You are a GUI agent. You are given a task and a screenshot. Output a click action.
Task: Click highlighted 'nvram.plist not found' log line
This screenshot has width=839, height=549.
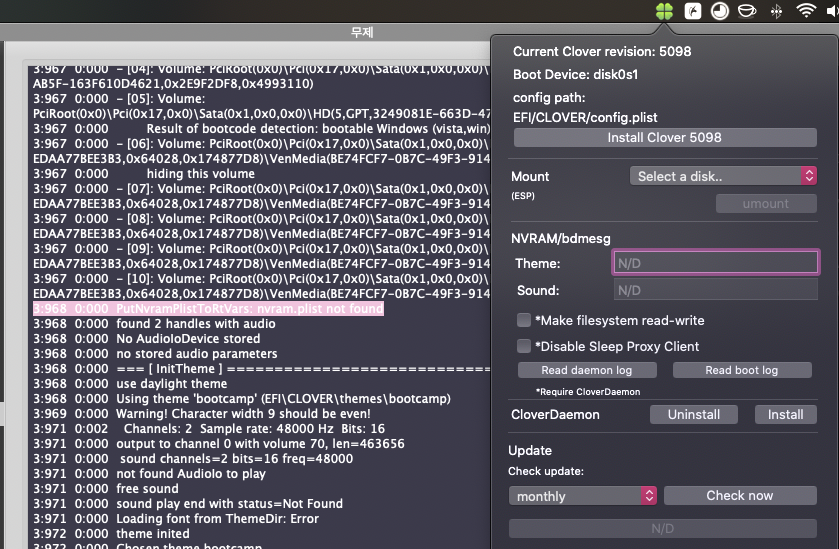click(x=208, y=309)
